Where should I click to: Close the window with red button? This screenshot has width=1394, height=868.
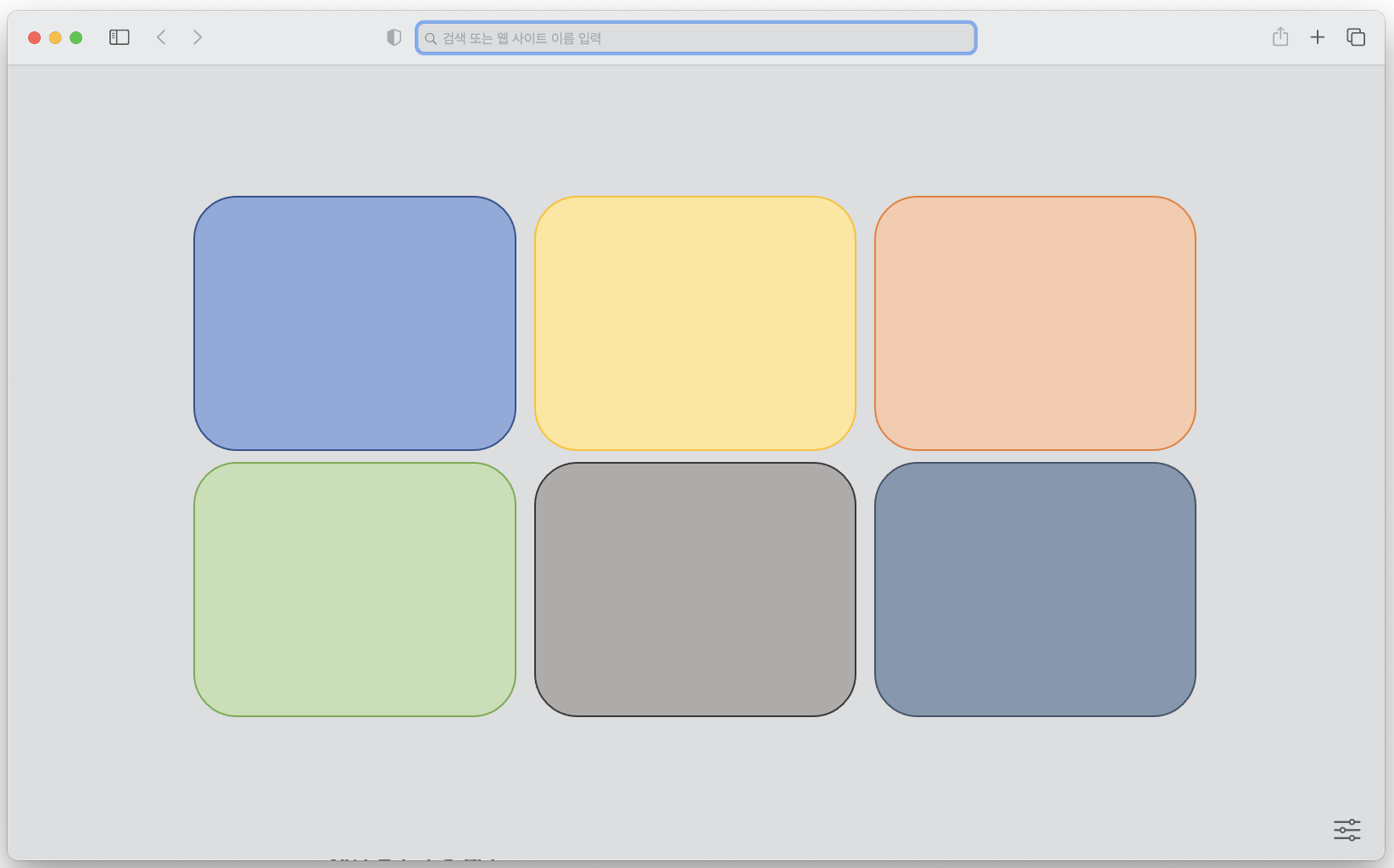(x=35, y=37)
